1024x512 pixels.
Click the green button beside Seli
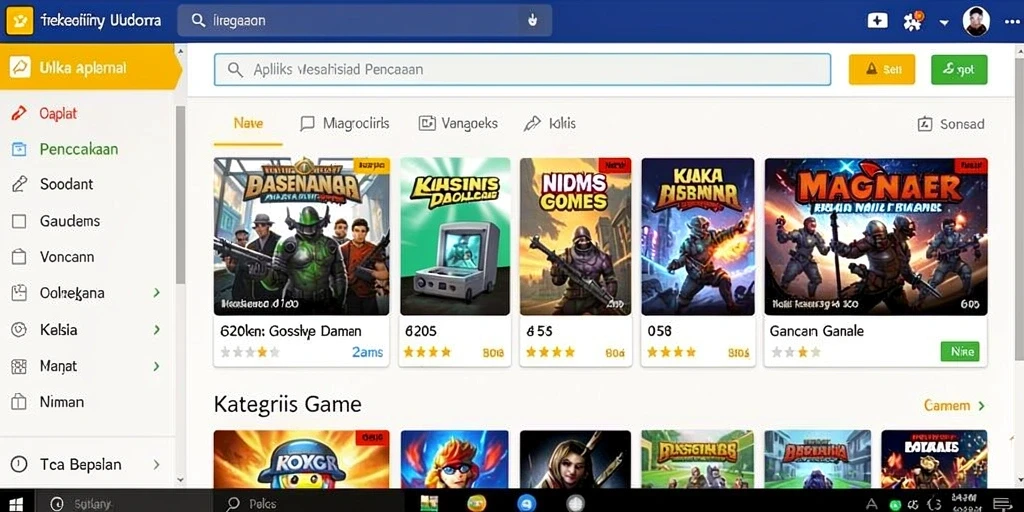(x=959, y=69)
